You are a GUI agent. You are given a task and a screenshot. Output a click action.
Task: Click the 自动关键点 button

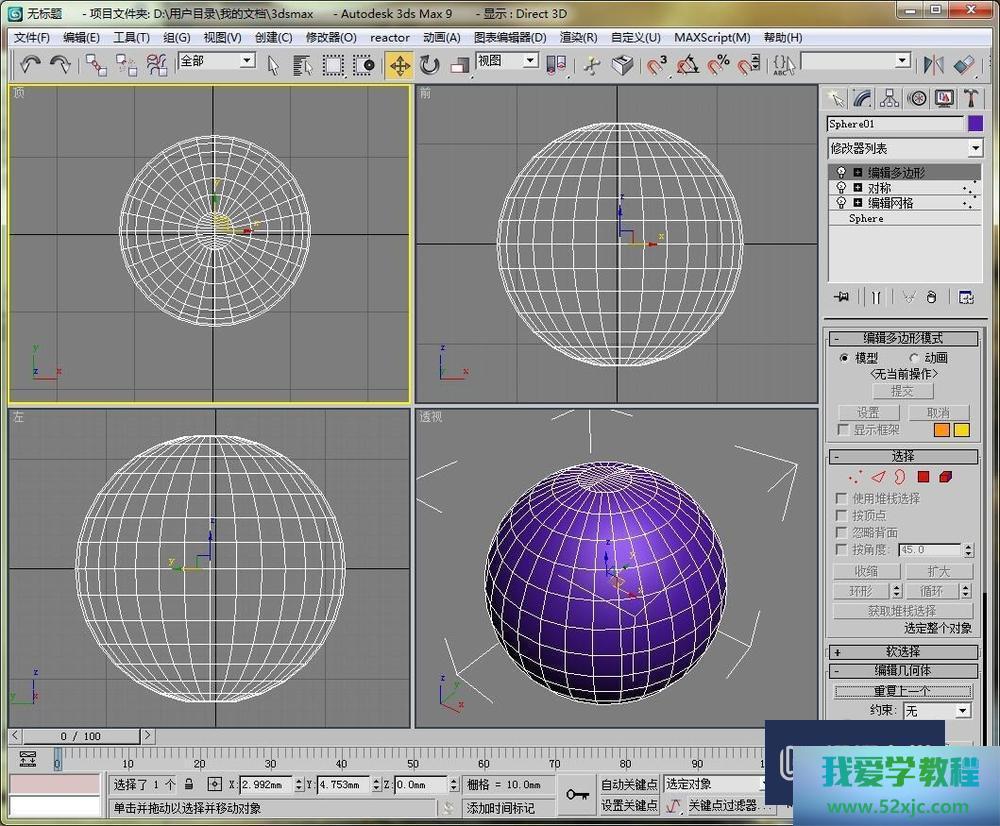point(629,784)
